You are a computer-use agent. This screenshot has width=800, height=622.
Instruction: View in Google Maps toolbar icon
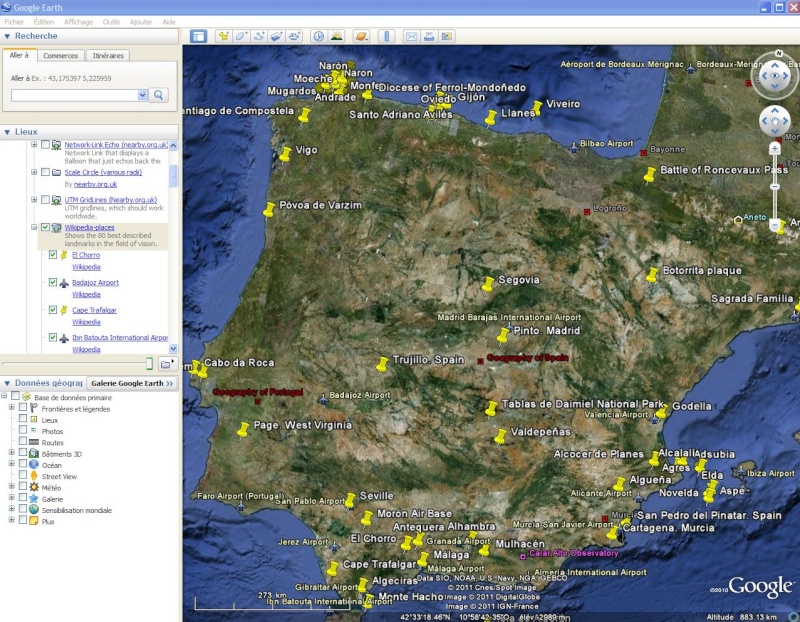(x=446, y=36)
